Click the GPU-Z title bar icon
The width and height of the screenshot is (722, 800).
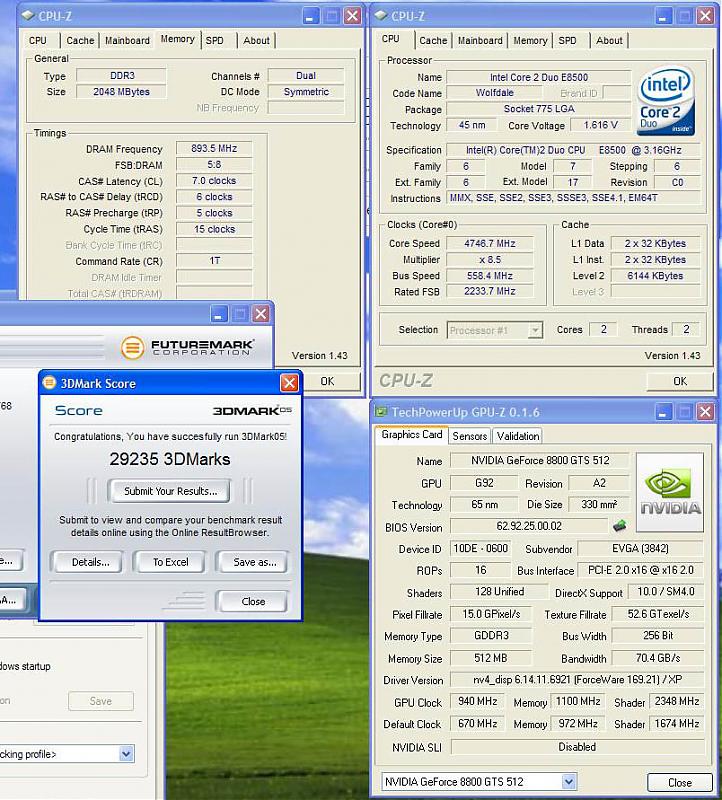pos(381,412)
